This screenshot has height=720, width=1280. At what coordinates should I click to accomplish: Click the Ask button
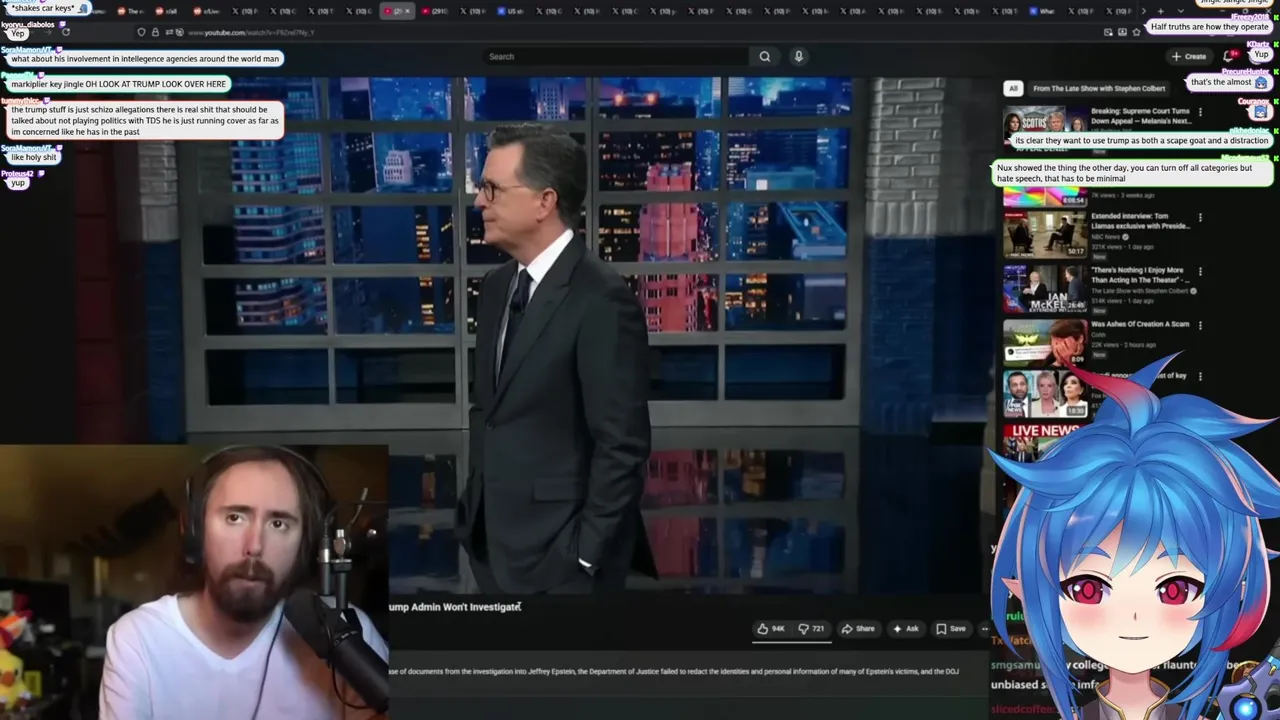[x=905, y=629]
